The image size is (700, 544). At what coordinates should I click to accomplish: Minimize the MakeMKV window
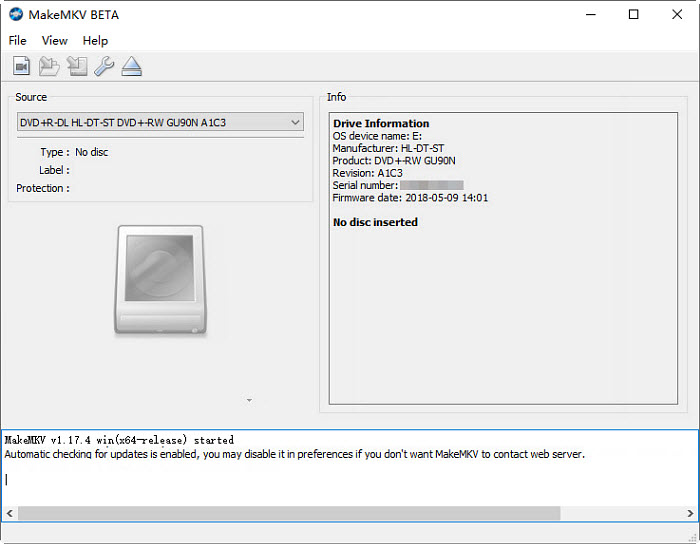(x=591, y=14)
